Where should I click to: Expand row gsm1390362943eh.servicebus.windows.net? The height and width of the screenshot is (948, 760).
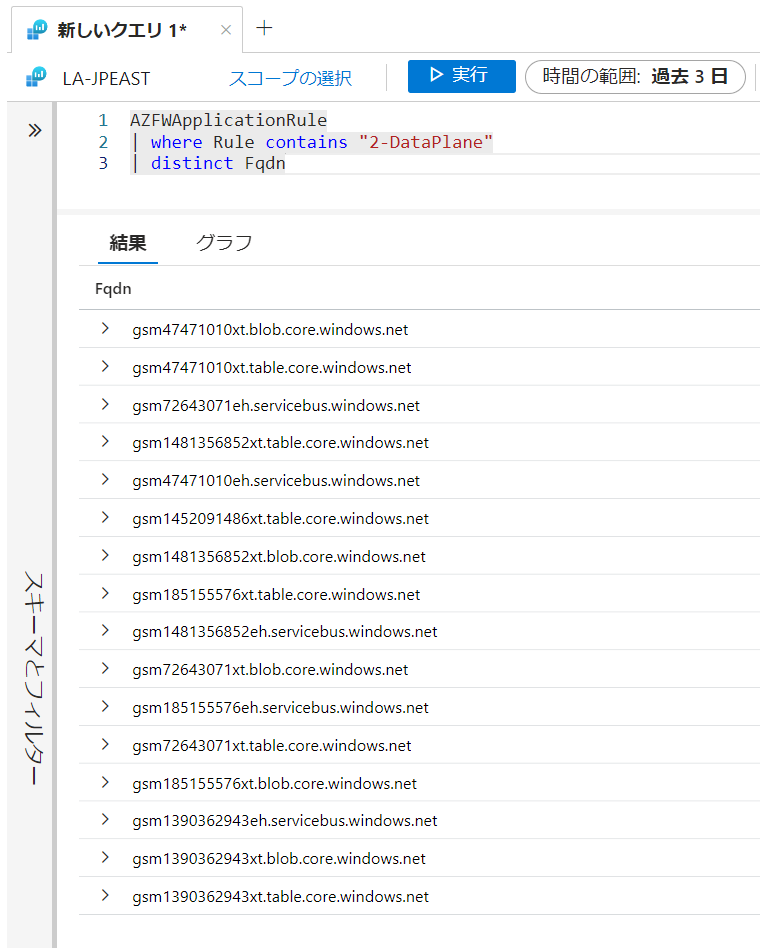pos(105,820)
